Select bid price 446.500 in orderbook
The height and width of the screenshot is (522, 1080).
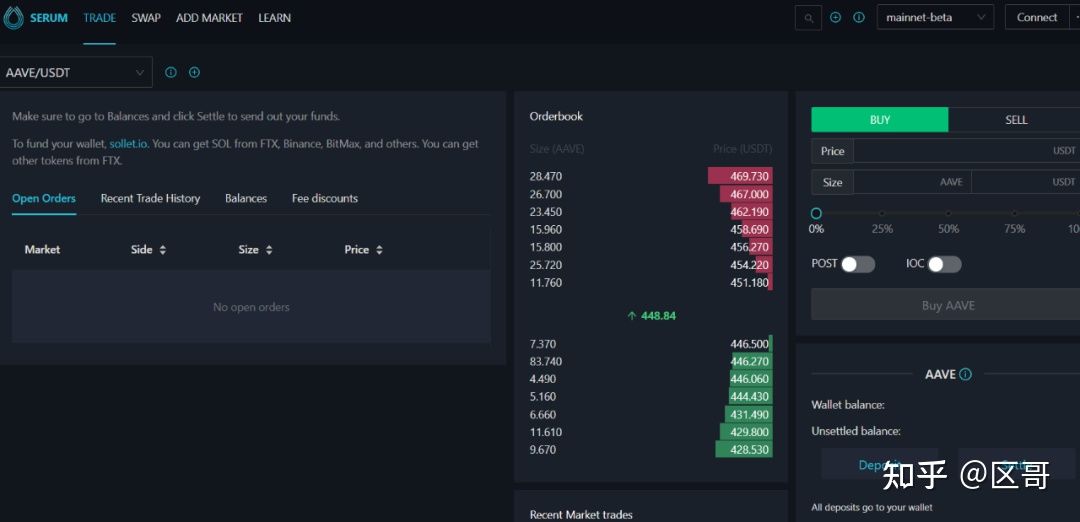pyautogui.click(x=749, y=344)
